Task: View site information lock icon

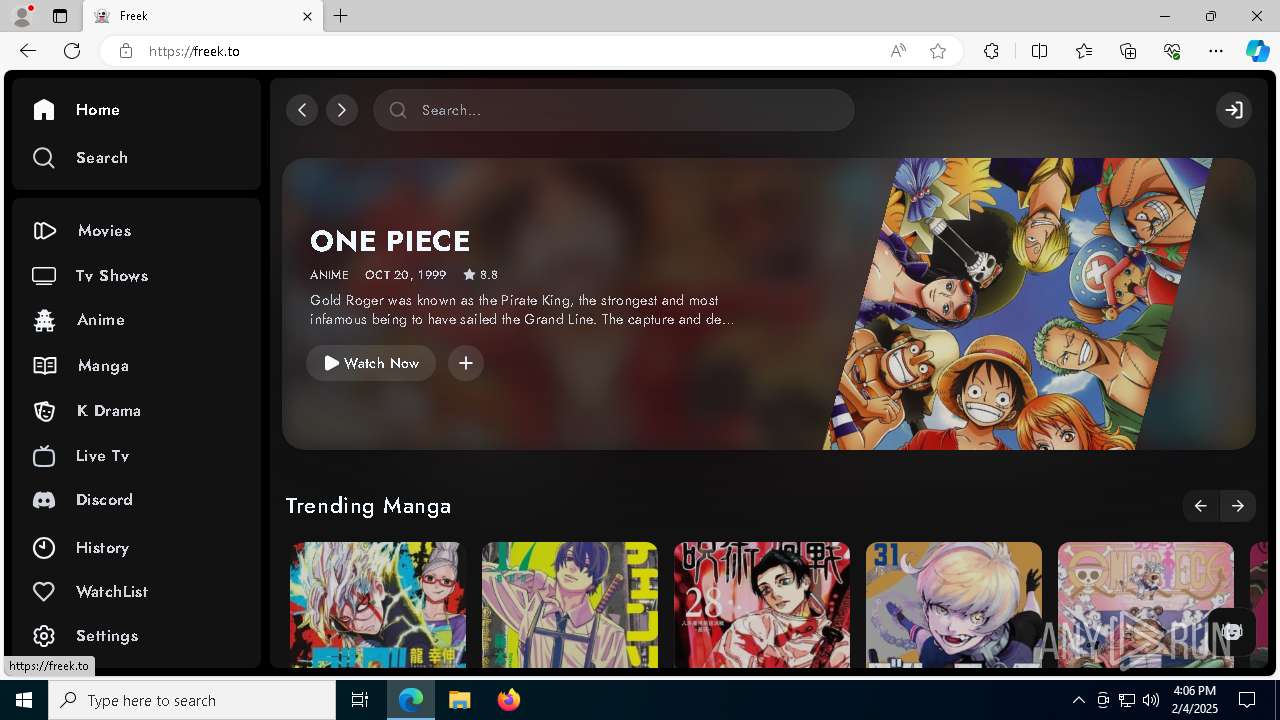Action: point(125,51)
